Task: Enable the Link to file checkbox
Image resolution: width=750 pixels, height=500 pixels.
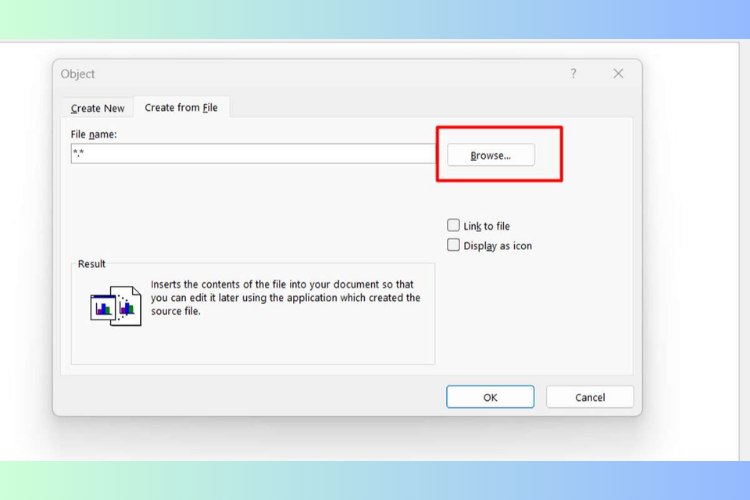Action: pyautogui.click(x=453, y=225)
